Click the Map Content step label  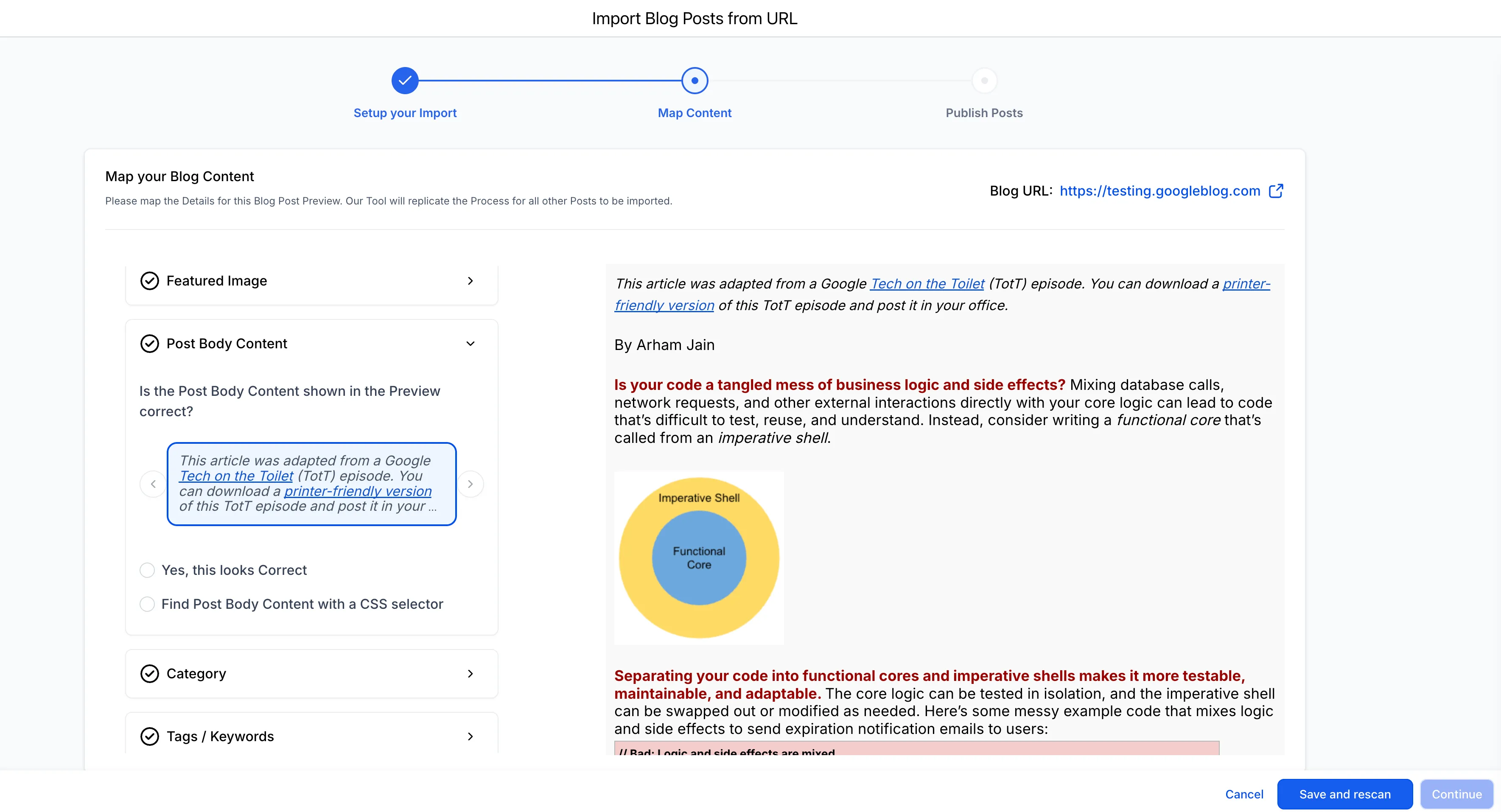coord(694,112)
